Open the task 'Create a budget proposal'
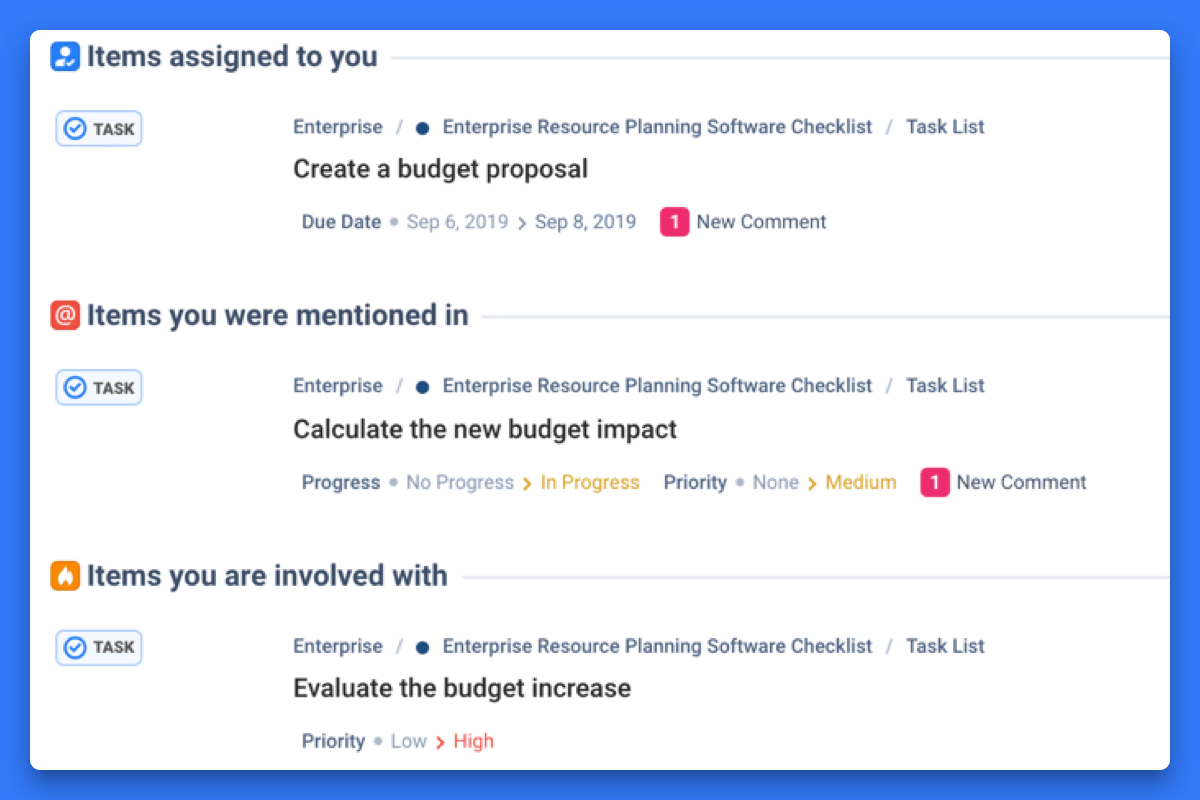Image resolution: width=1200 pixels, height=800 pixels. (x=440, y=168)
